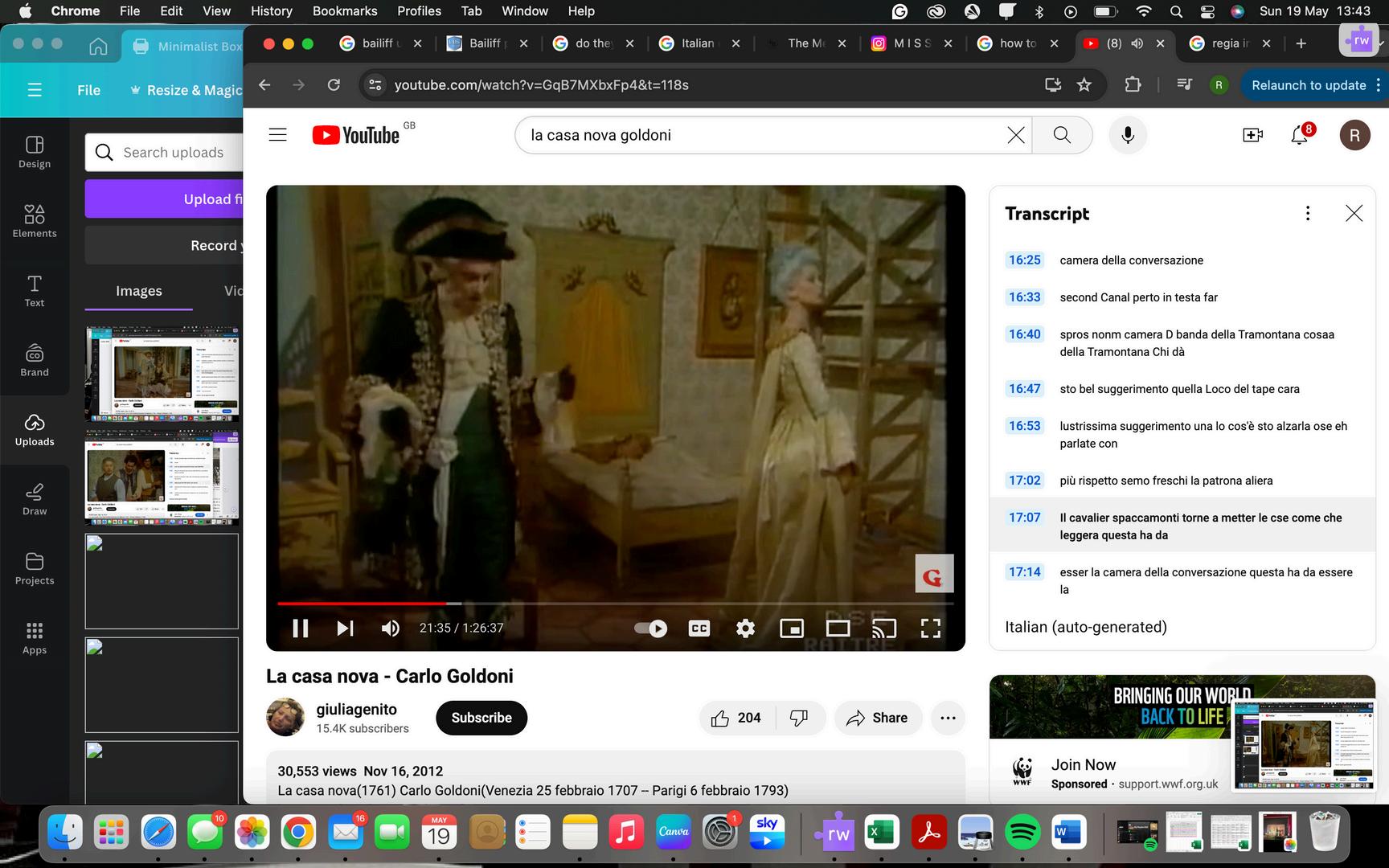Skip to next video in player
Screen dimensions: 1389x868
(345, 628)
